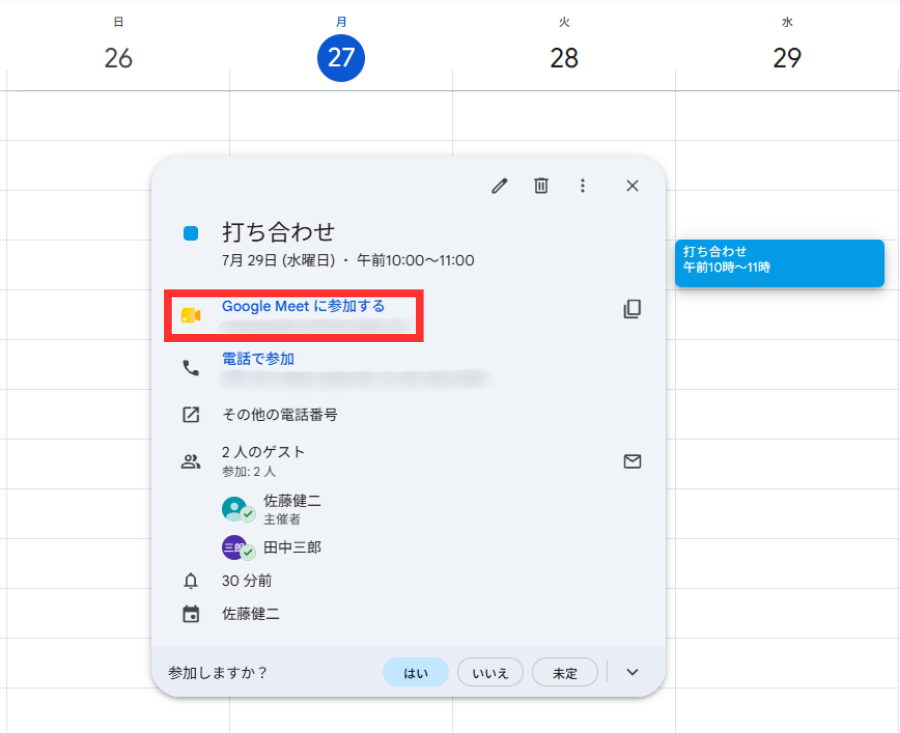Open the three-dot options menu
This screenshot has height=733, width=900.
(583, 186)
